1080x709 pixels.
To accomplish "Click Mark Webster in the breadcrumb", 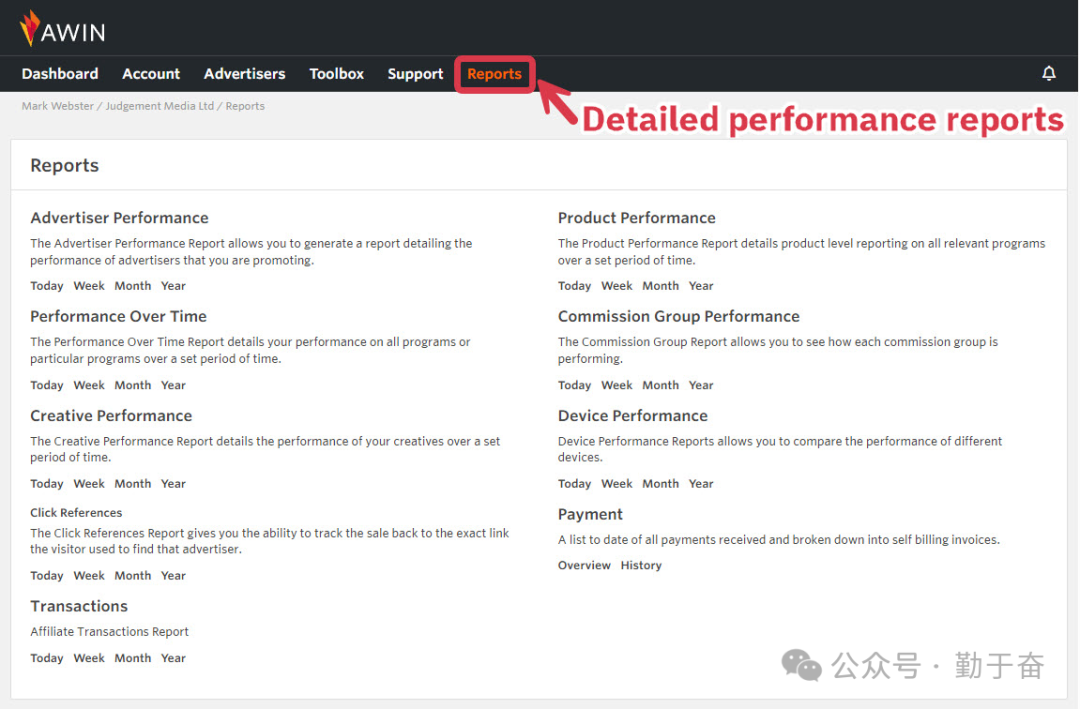I will point(58,106).
